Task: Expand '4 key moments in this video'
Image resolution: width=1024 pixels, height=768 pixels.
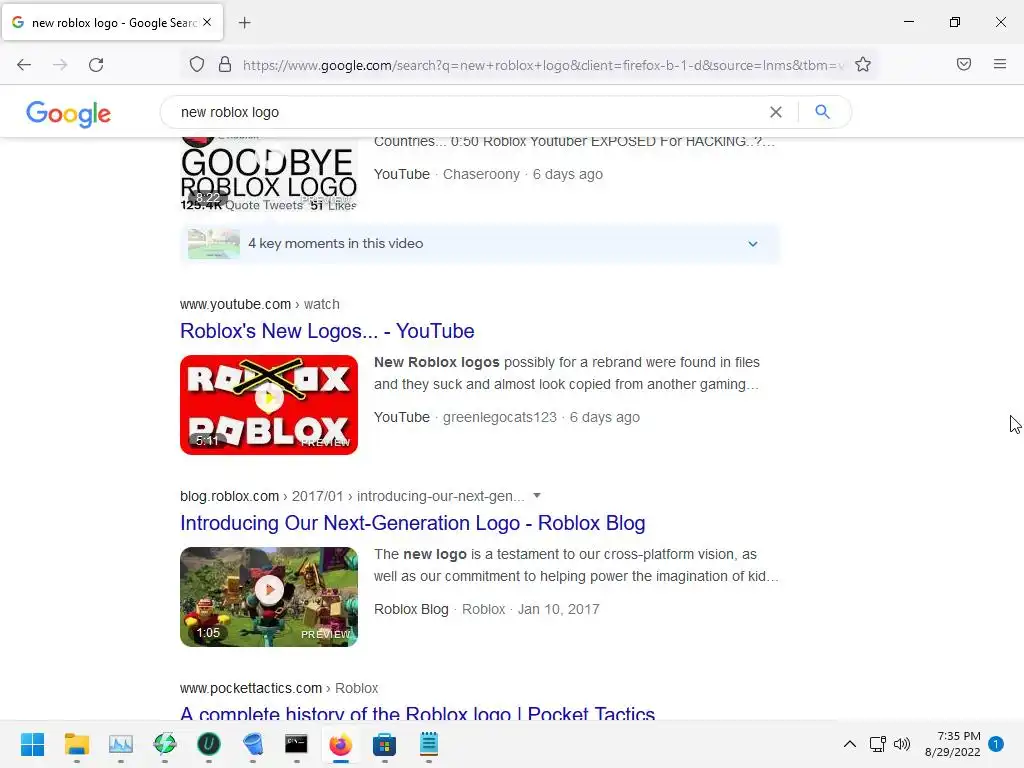Action: (x=480, y=244)
